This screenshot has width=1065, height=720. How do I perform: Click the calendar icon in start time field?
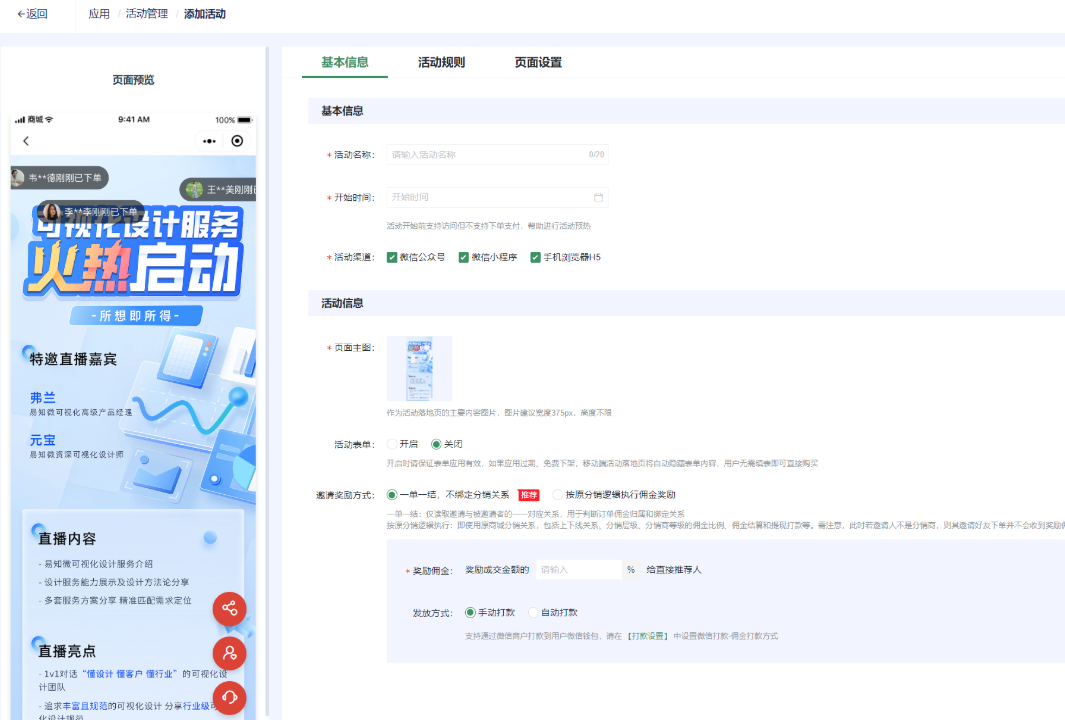[x=598, y=197]
